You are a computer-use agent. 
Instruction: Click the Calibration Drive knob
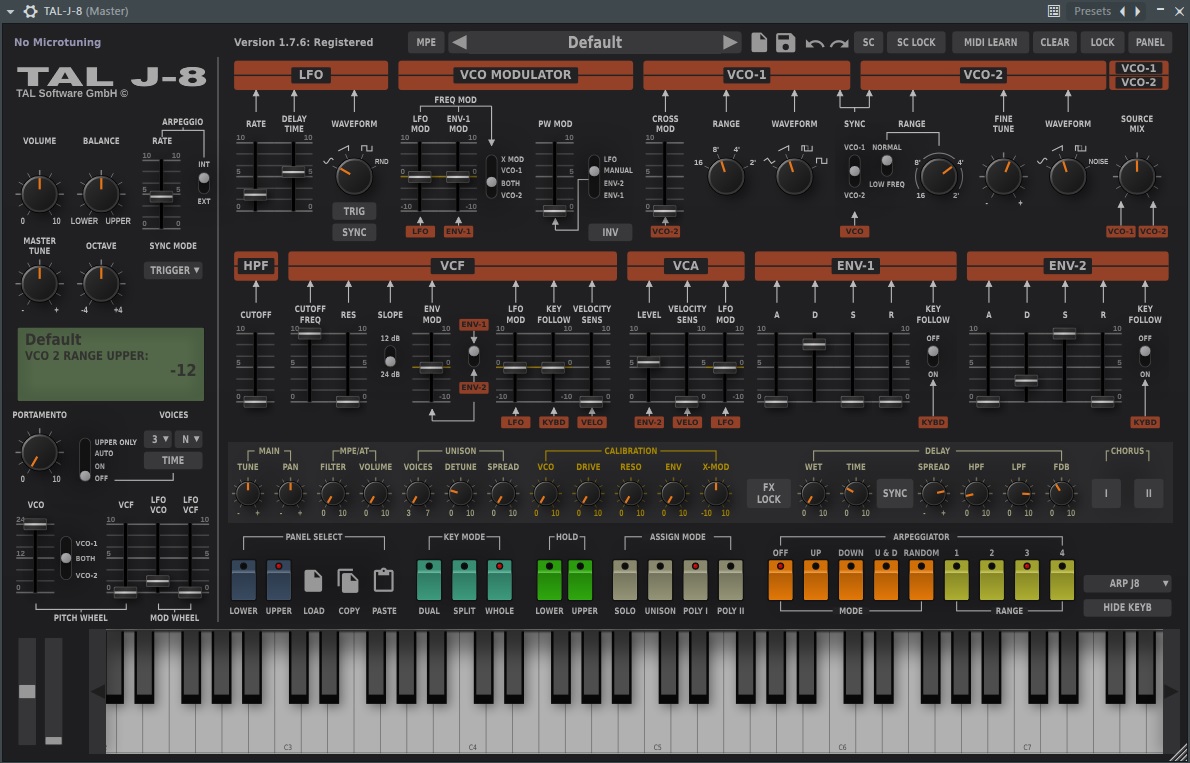pos(587,494)
